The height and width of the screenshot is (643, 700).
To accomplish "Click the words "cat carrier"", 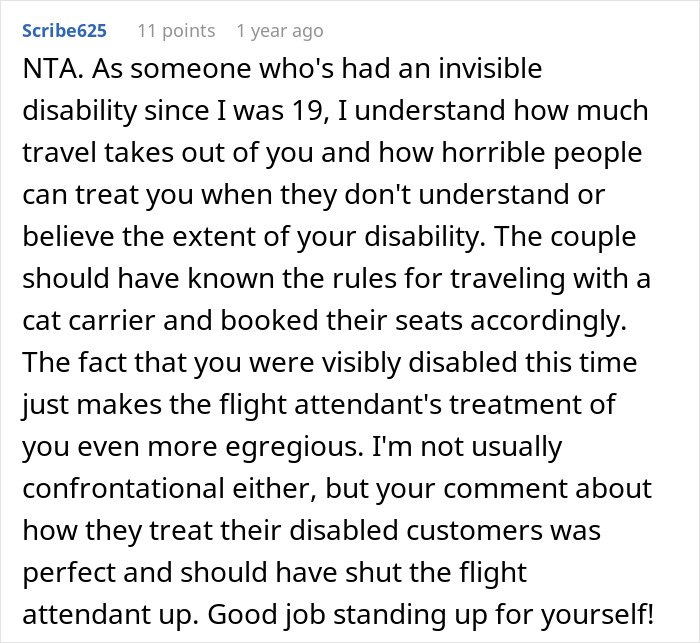I will tap(88, 321).
